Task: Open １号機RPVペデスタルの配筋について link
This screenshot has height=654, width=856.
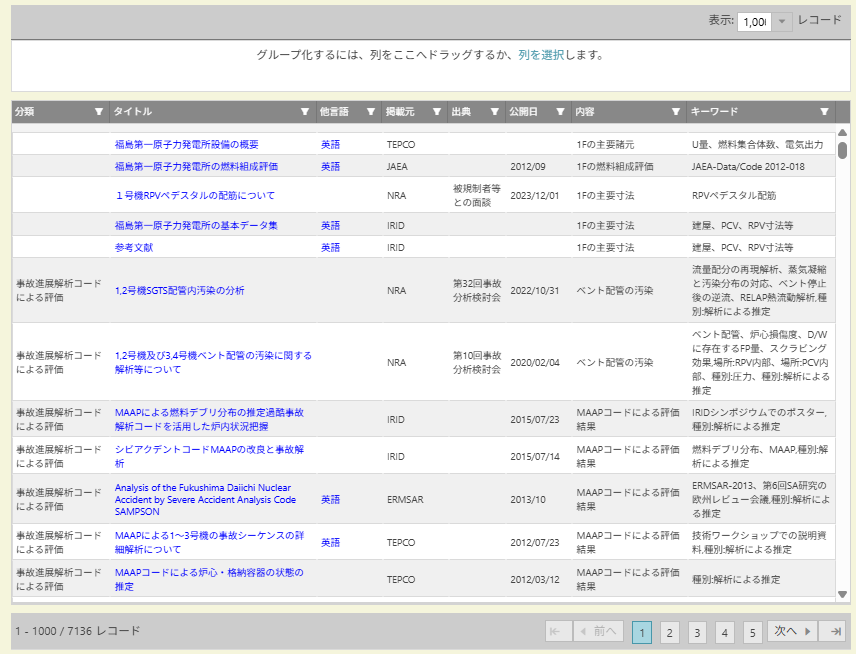Action: coord(195,195)
